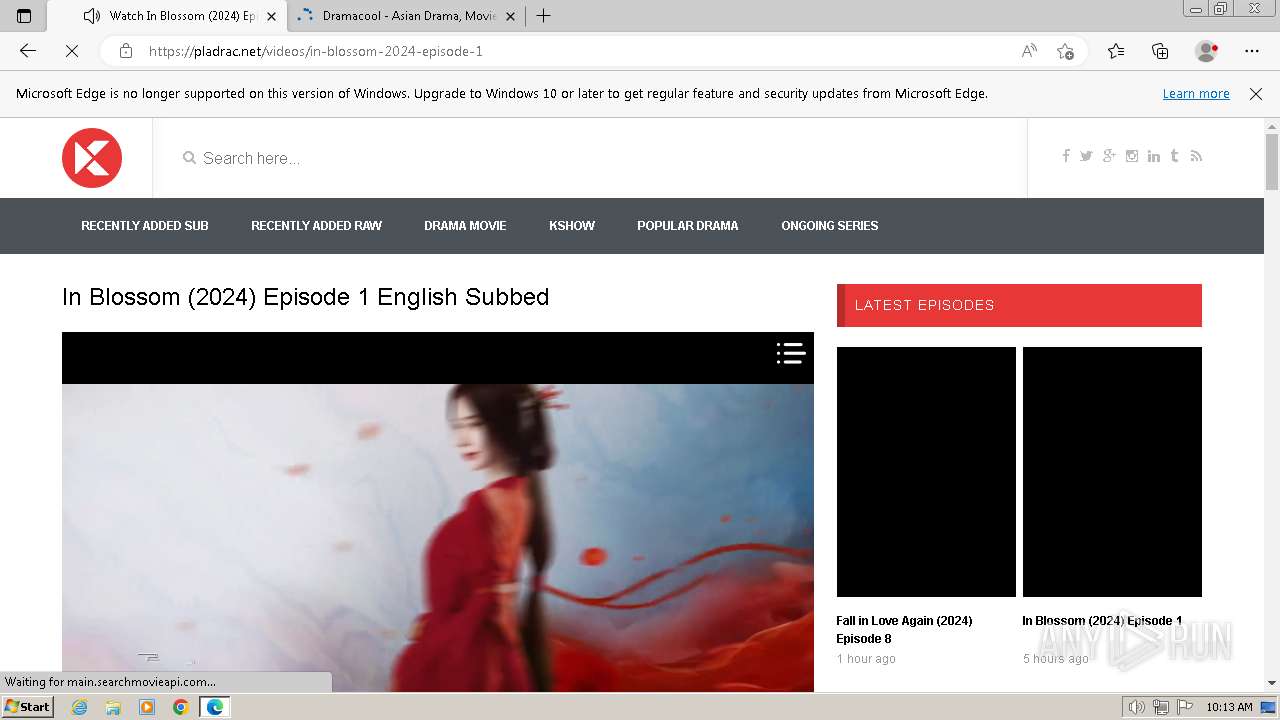Open the Edge profile avatar

click(1206, 51)
